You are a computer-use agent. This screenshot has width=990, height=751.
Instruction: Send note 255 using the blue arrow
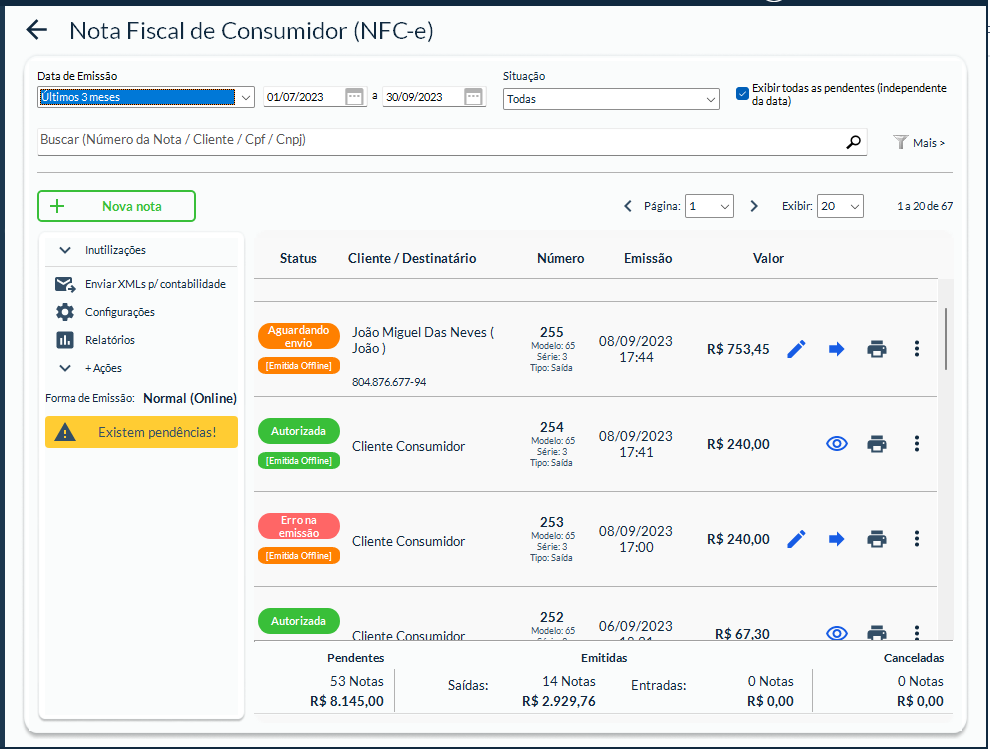click(836, 349)
